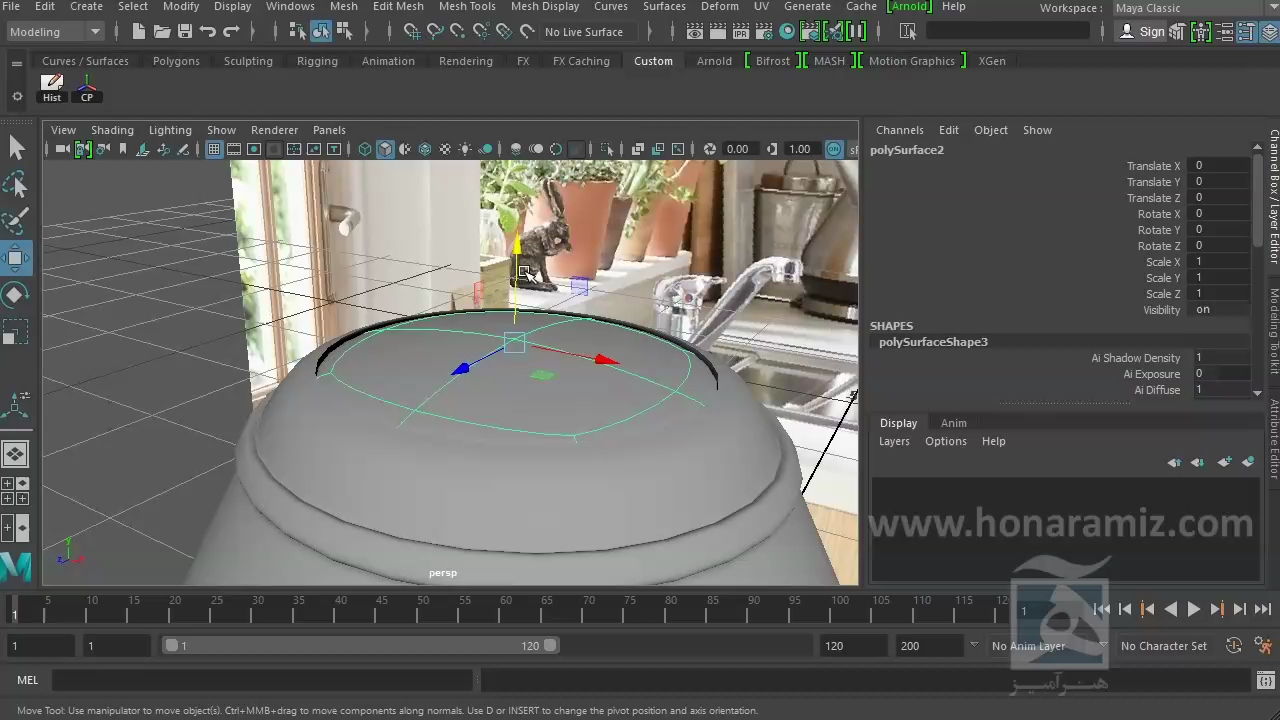Select the polySurfaceShape3 shape node
The height and width of the screenshot is (720, 1280).
tap(933, 342)
